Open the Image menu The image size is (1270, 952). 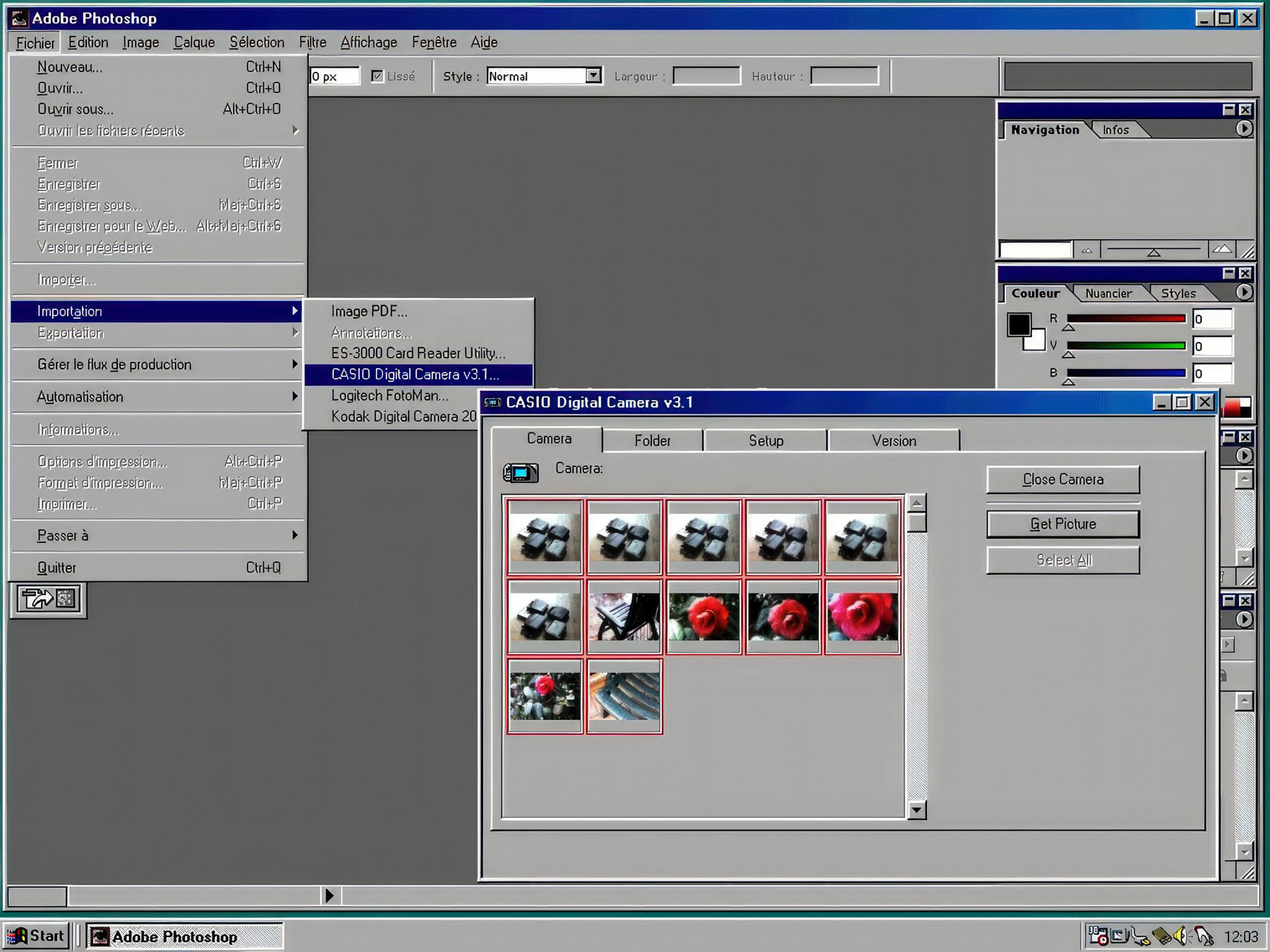point(141,42)
